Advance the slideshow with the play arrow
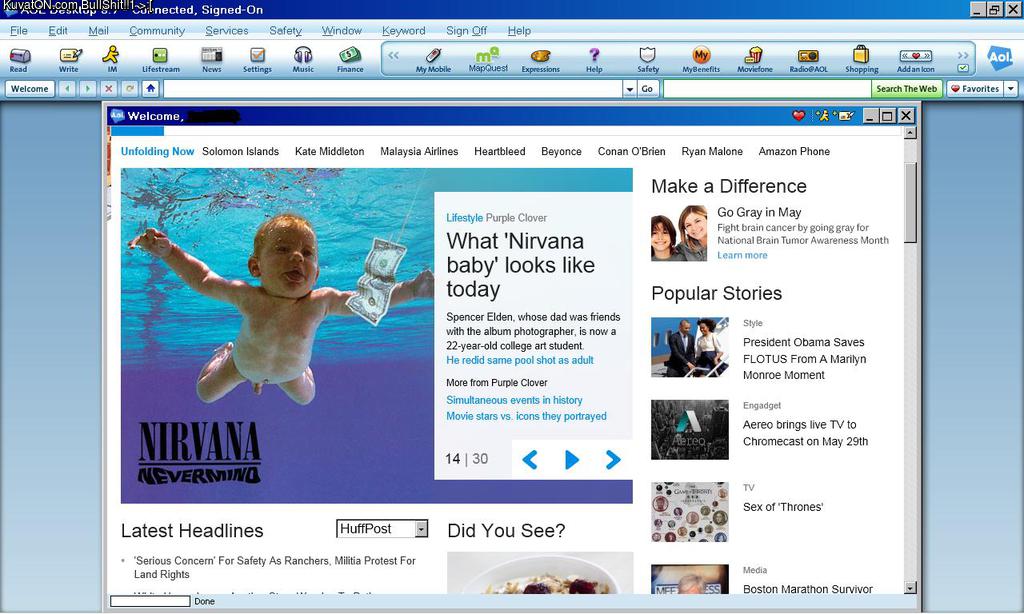The height and width of the screenshot is (614, 1024). tap(572, 459)
